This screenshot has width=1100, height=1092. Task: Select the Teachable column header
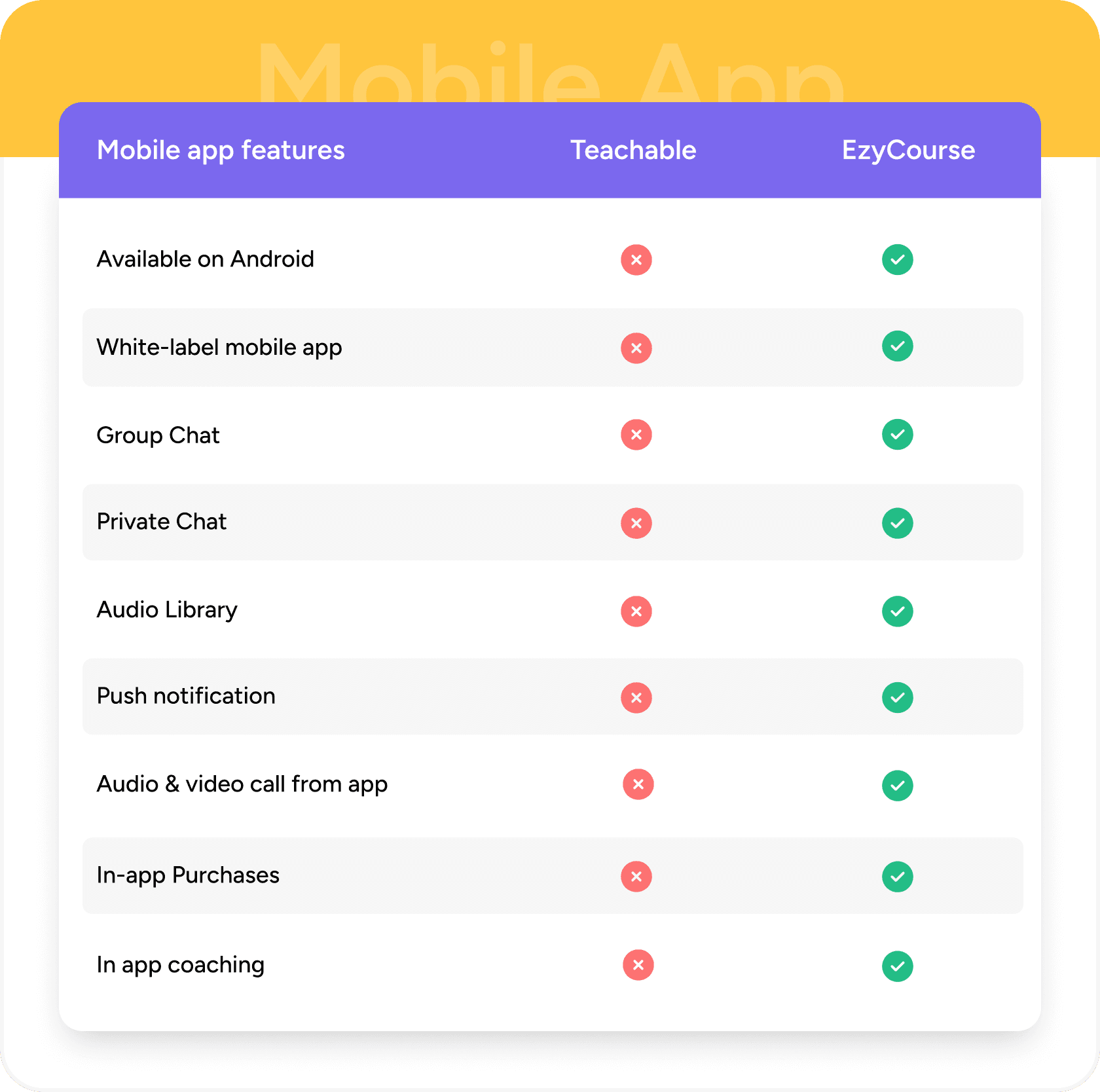[x=633, y=150]
